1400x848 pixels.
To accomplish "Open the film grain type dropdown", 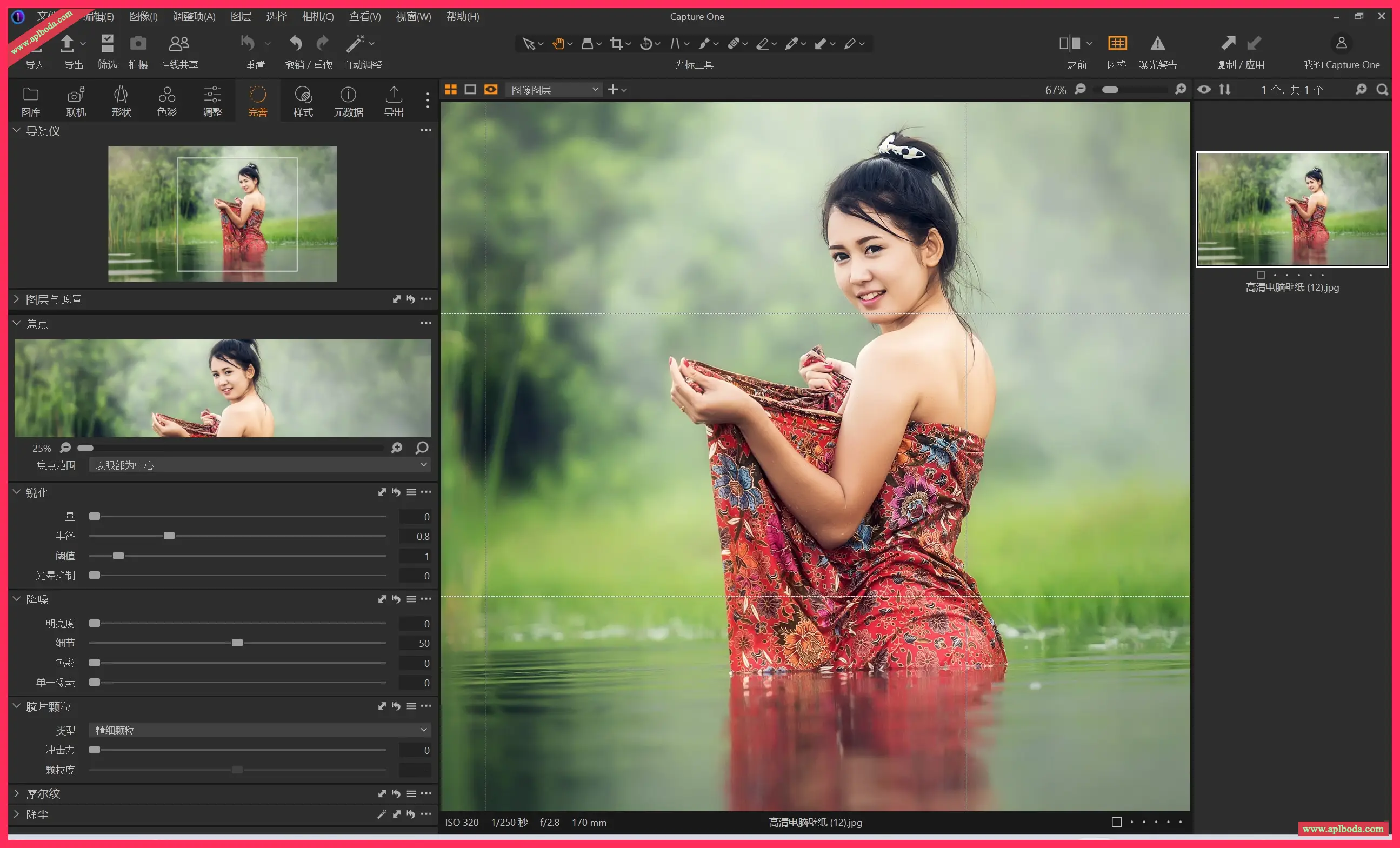I will (x=259, y=730).
